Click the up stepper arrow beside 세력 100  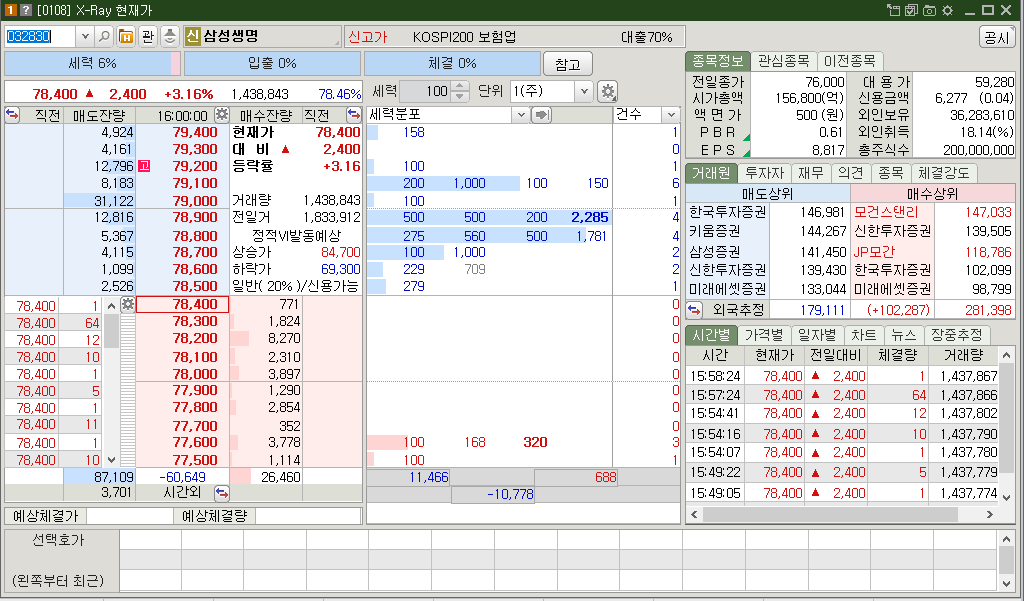click(x=460, y=85)
